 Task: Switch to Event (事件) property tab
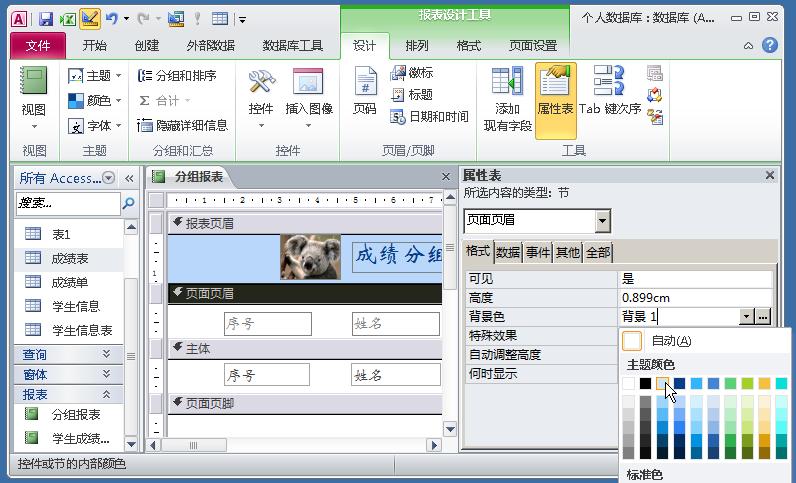(538, 252)
